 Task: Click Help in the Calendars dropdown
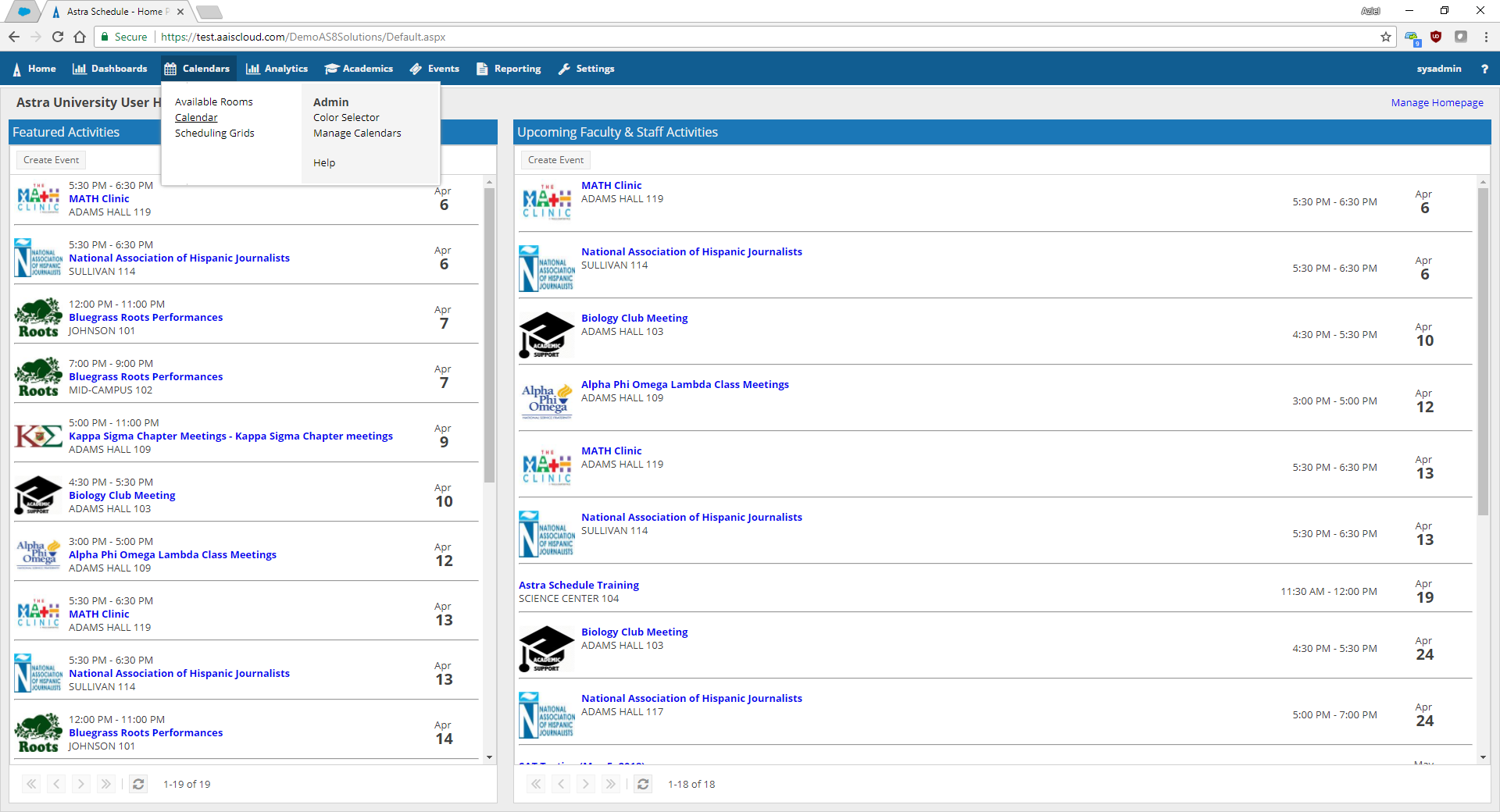click(324, 163)
